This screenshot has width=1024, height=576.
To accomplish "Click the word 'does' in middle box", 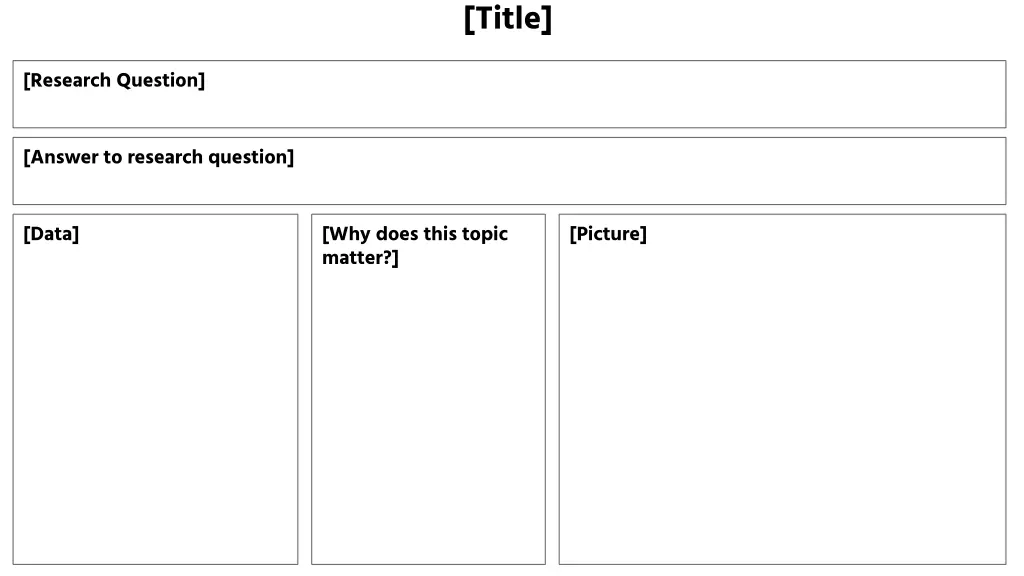I will tap(397, 234).
